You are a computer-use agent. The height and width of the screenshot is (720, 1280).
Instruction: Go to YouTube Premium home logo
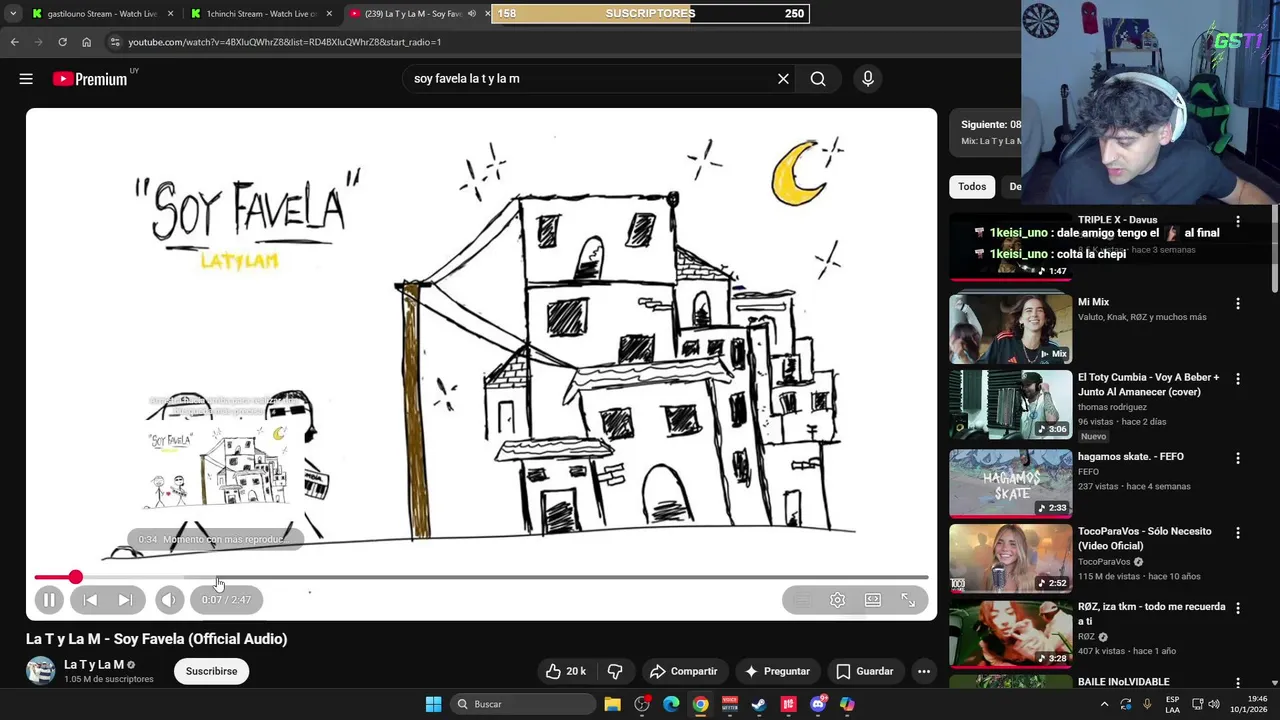click(x=90, y=79)
